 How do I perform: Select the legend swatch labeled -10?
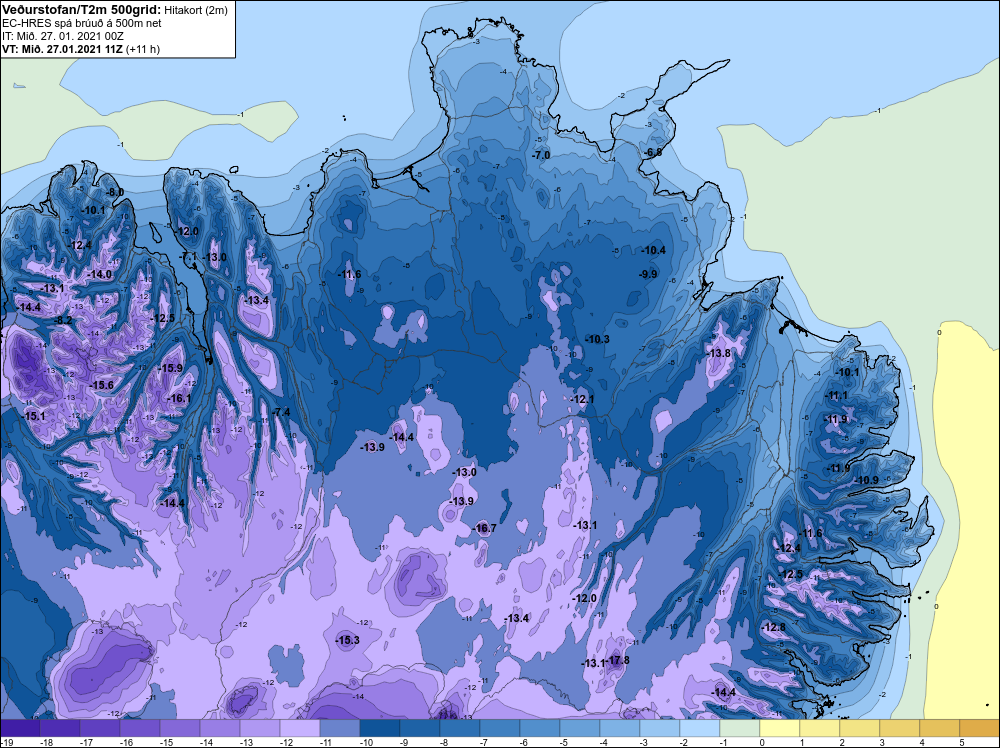pos(380,729)
